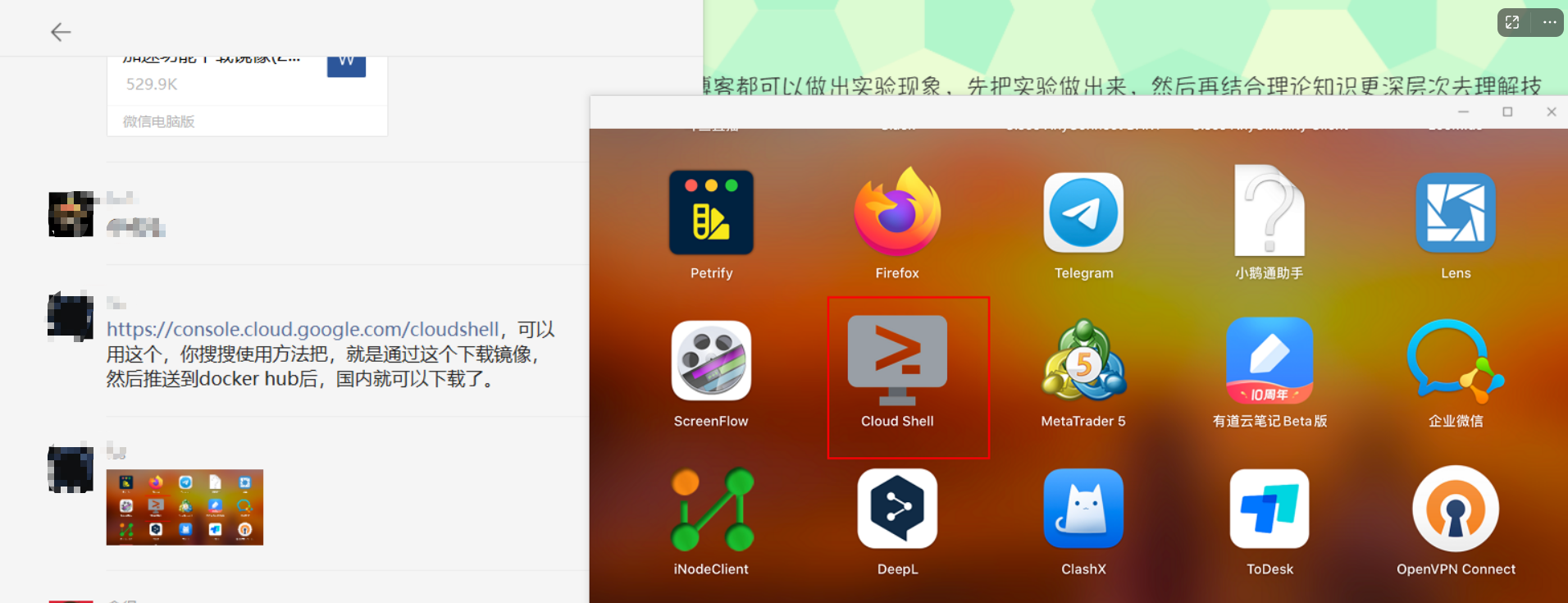The width and height of the screenshot is (1568, 603).
Task: Launch Firefox from the app grid
Action: pyautogui.click(x=897, y=212)
